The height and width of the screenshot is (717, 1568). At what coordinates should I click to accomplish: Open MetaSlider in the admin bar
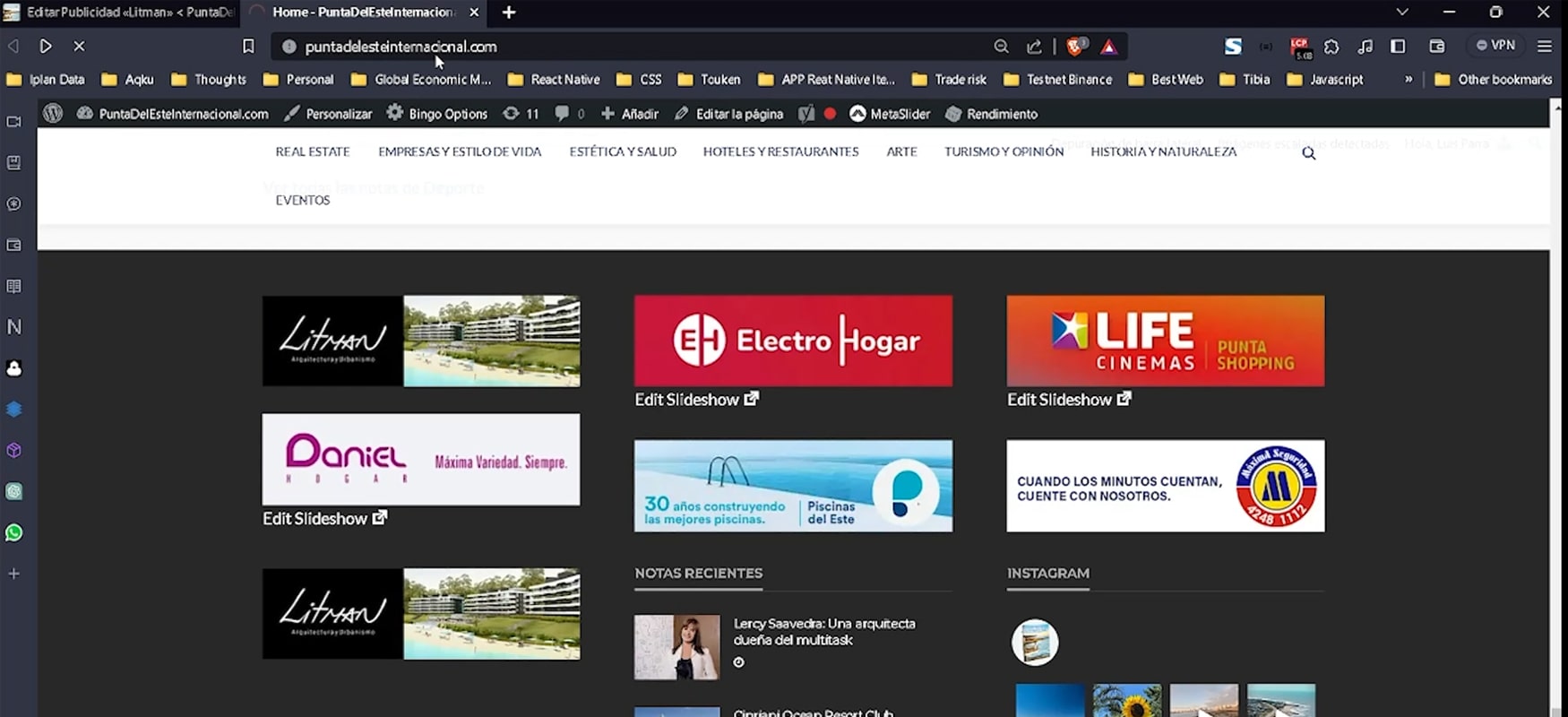890,114
